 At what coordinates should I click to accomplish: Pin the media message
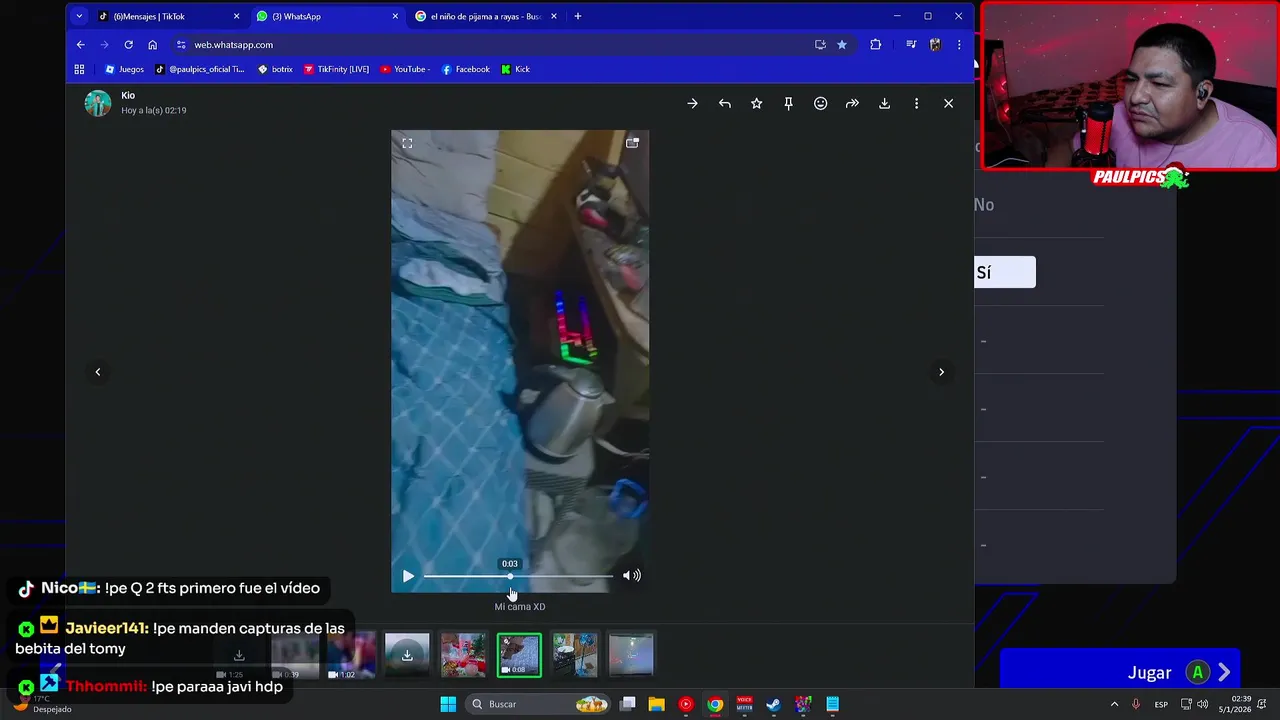click(x=788, y=103)
